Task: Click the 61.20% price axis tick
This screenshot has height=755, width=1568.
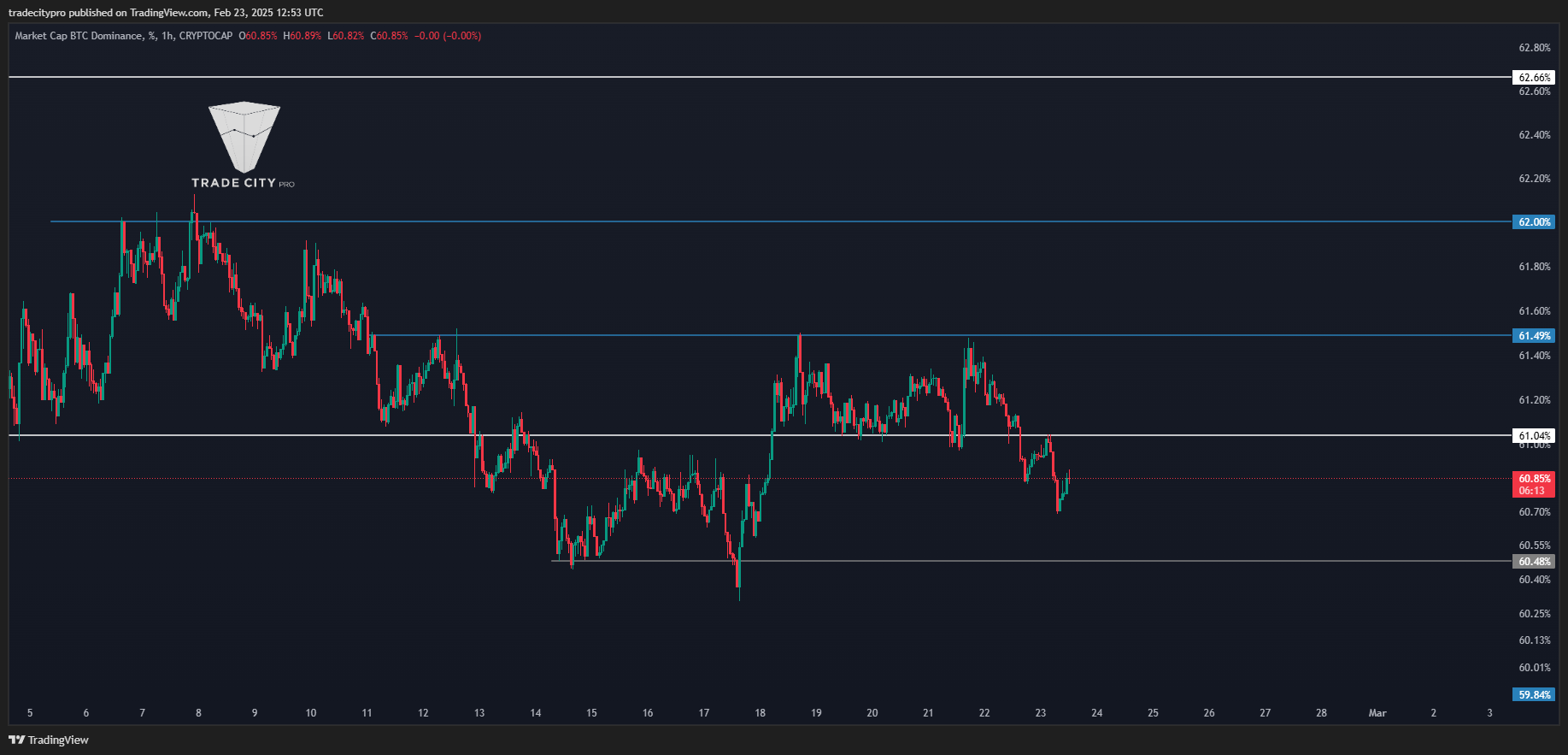Action: click(x=1535, y=400)
